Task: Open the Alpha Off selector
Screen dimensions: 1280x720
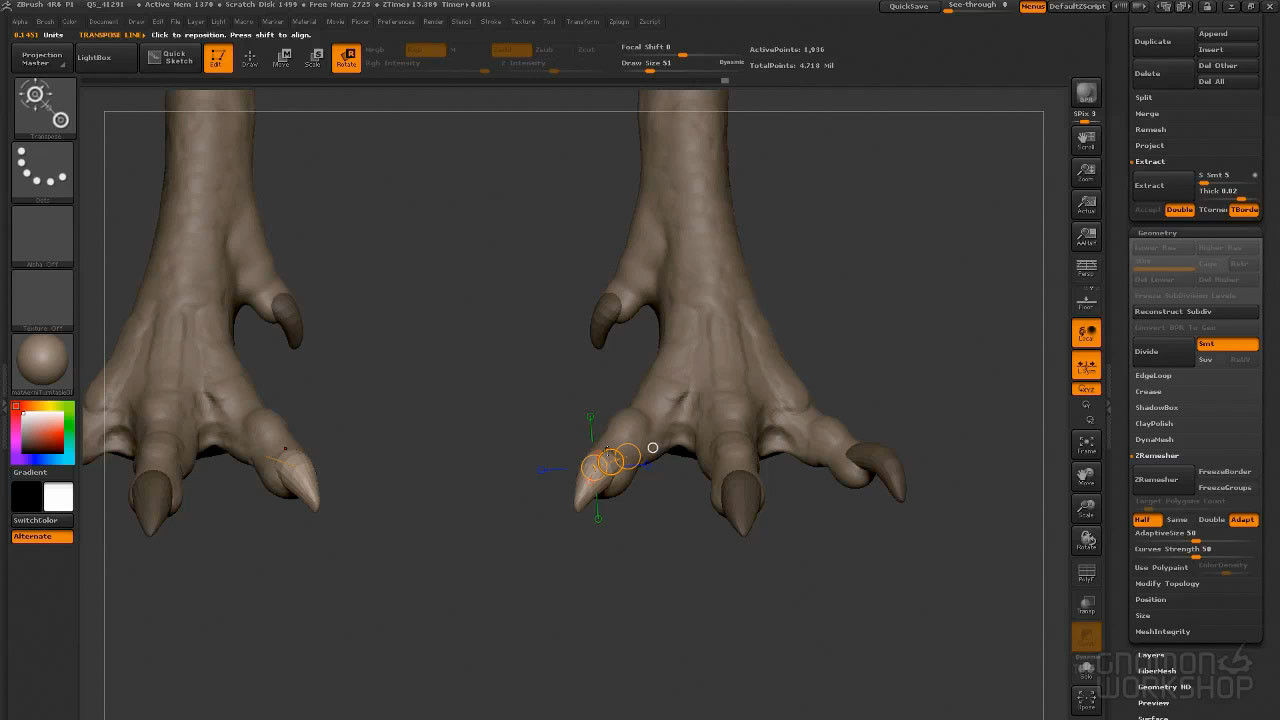Action: [43, 237]
